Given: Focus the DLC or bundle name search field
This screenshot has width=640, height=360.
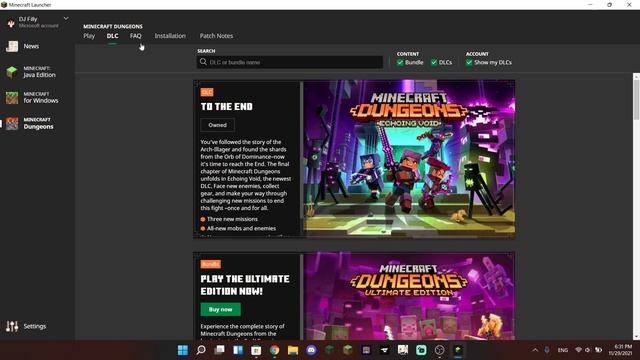Looking at the screenshot, I should tap(290, 62).
